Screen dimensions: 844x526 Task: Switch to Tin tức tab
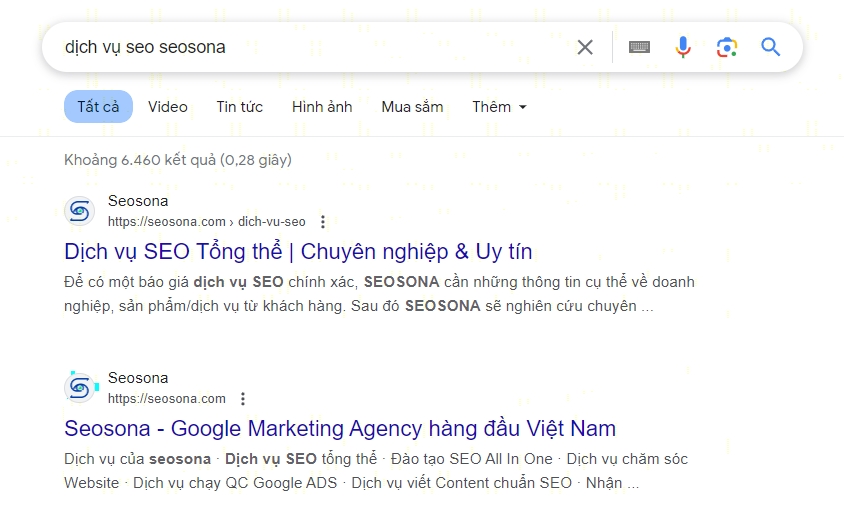click(x=239, y=107)
